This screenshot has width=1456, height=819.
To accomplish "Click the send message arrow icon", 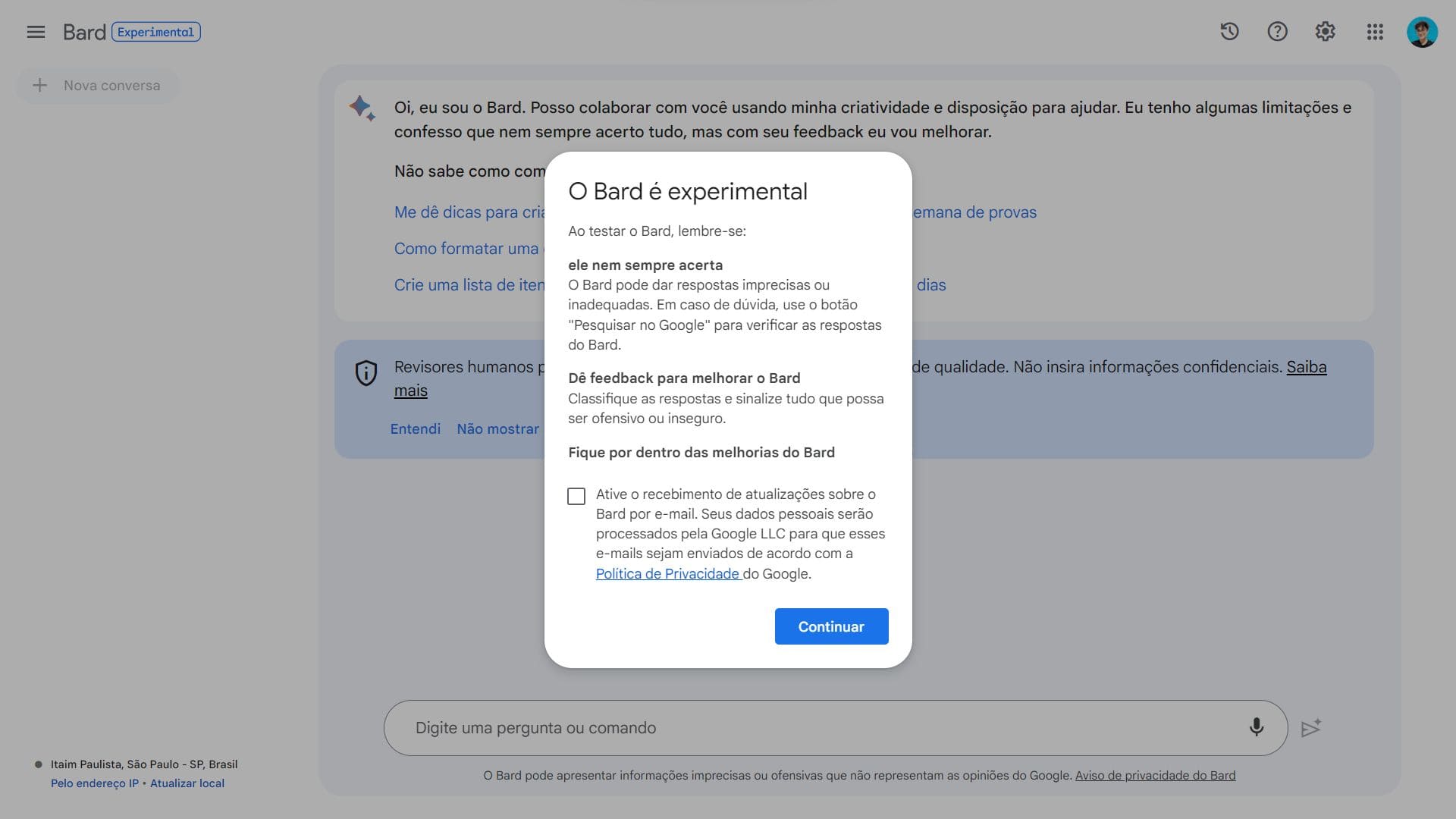I will coord(1311,728).
